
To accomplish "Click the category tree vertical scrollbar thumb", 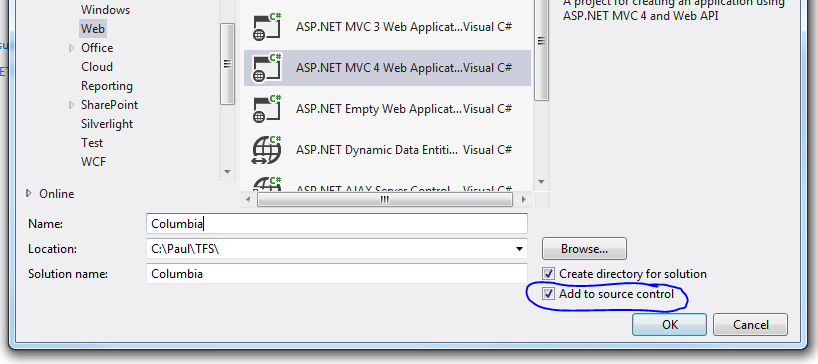I will (227, 64).
